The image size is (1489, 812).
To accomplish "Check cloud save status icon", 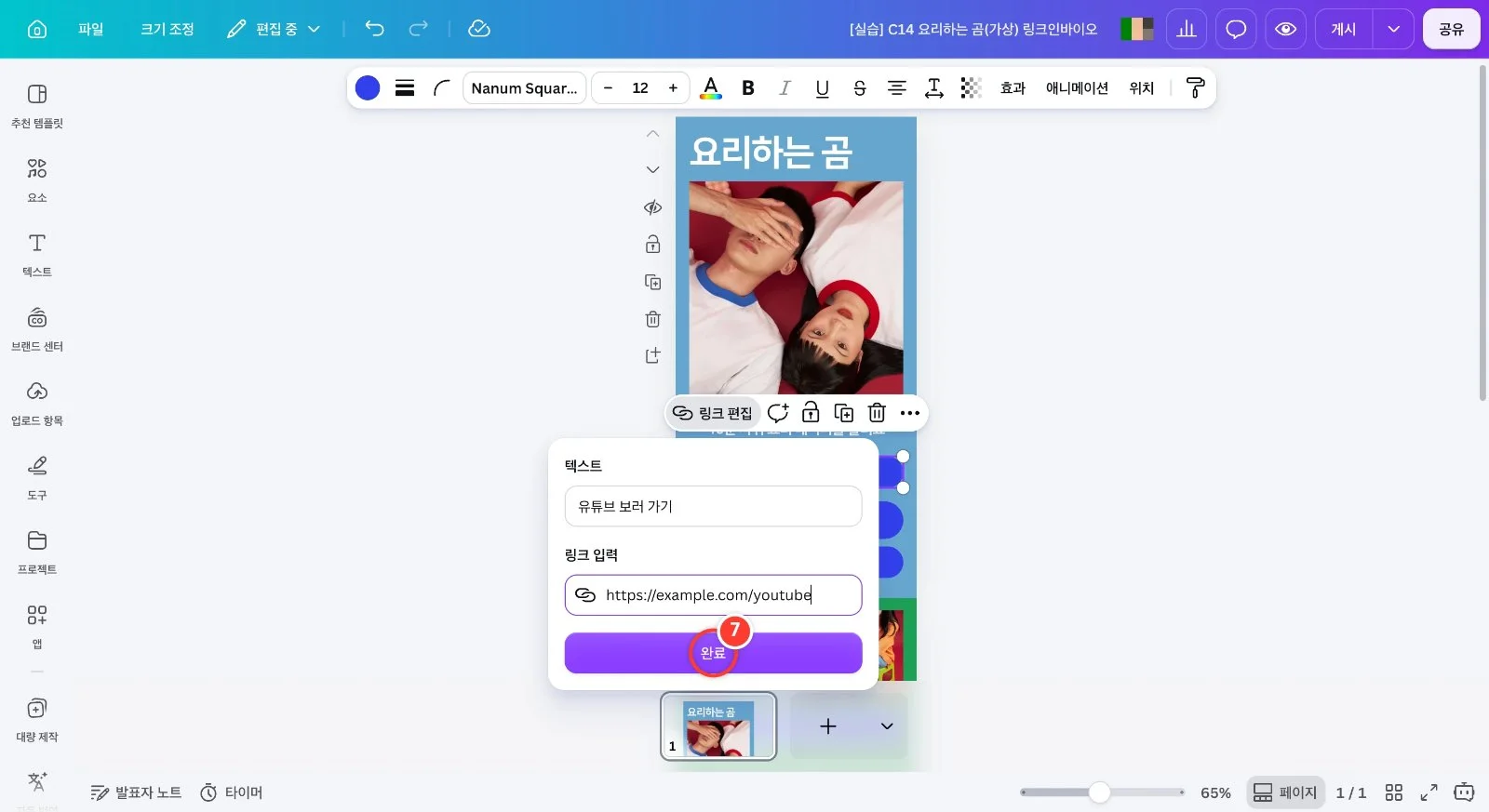I will coord(479,29).
